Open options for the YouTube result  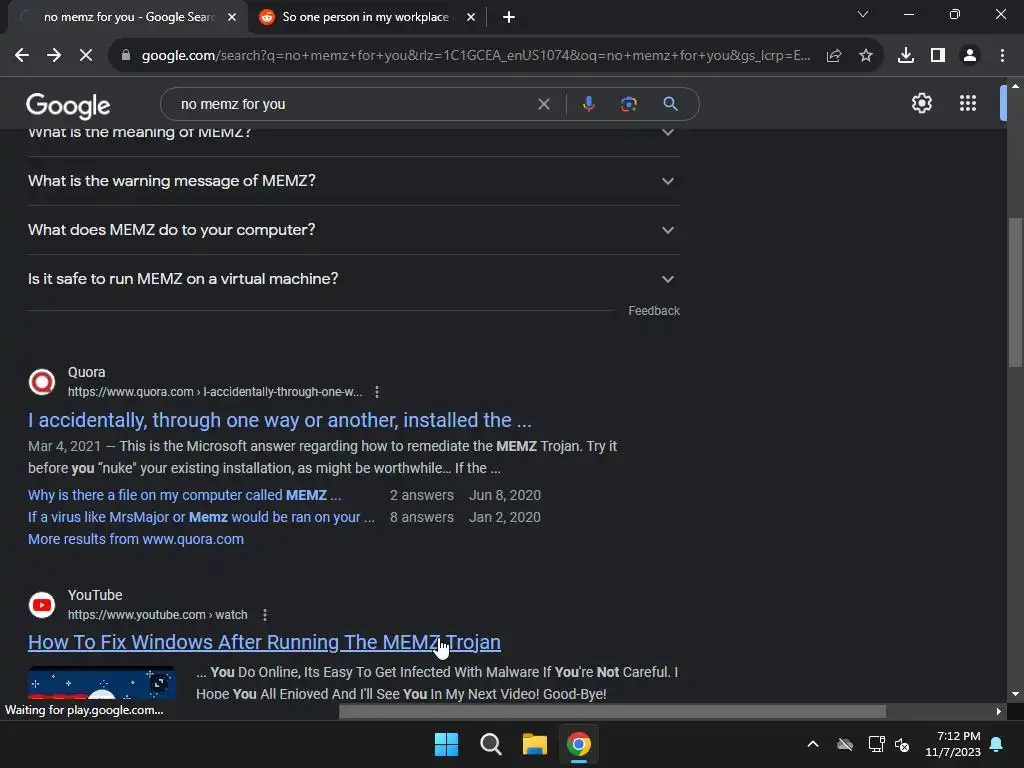264,615
